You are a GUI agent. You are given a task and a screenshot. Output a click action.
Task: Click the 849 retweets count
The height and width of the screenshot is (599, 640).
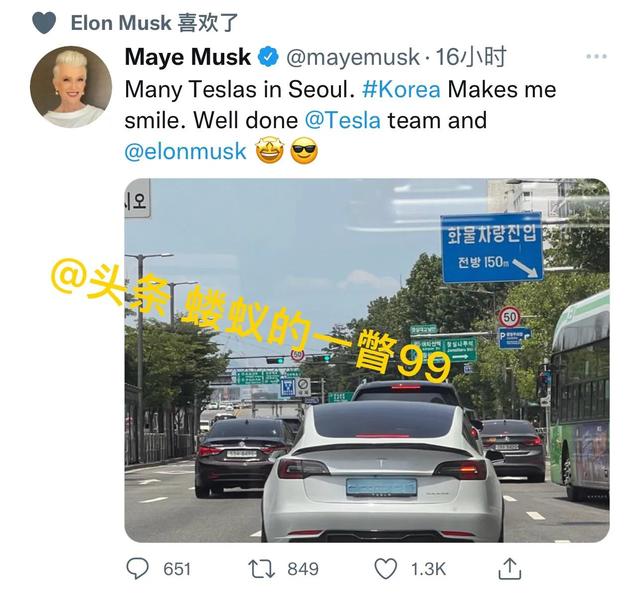point(303,569)
